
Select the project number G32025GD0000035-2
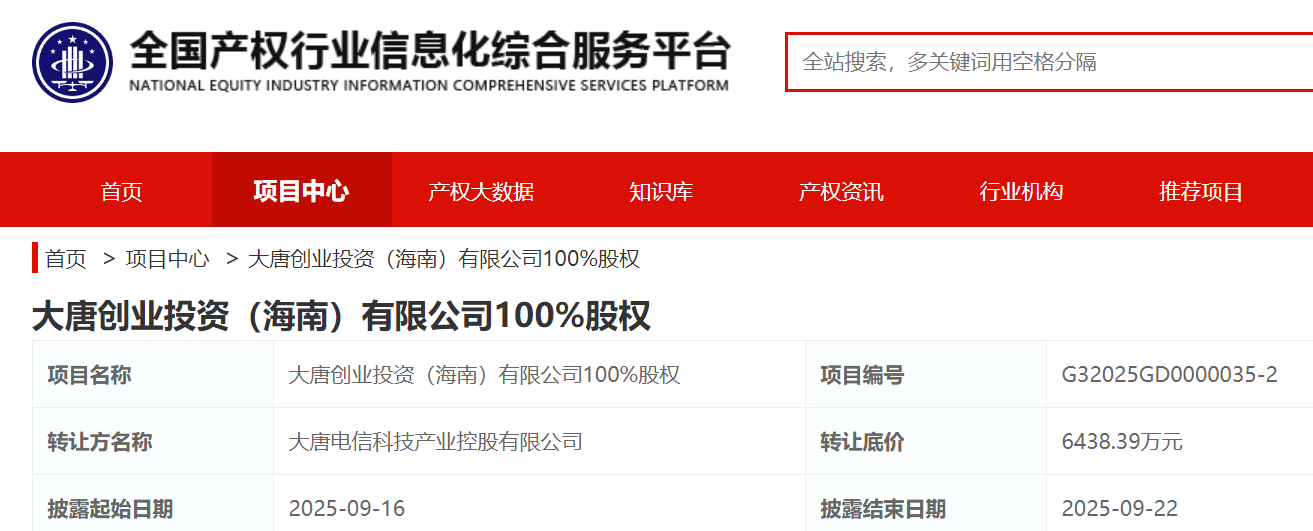coord(1169,375)
